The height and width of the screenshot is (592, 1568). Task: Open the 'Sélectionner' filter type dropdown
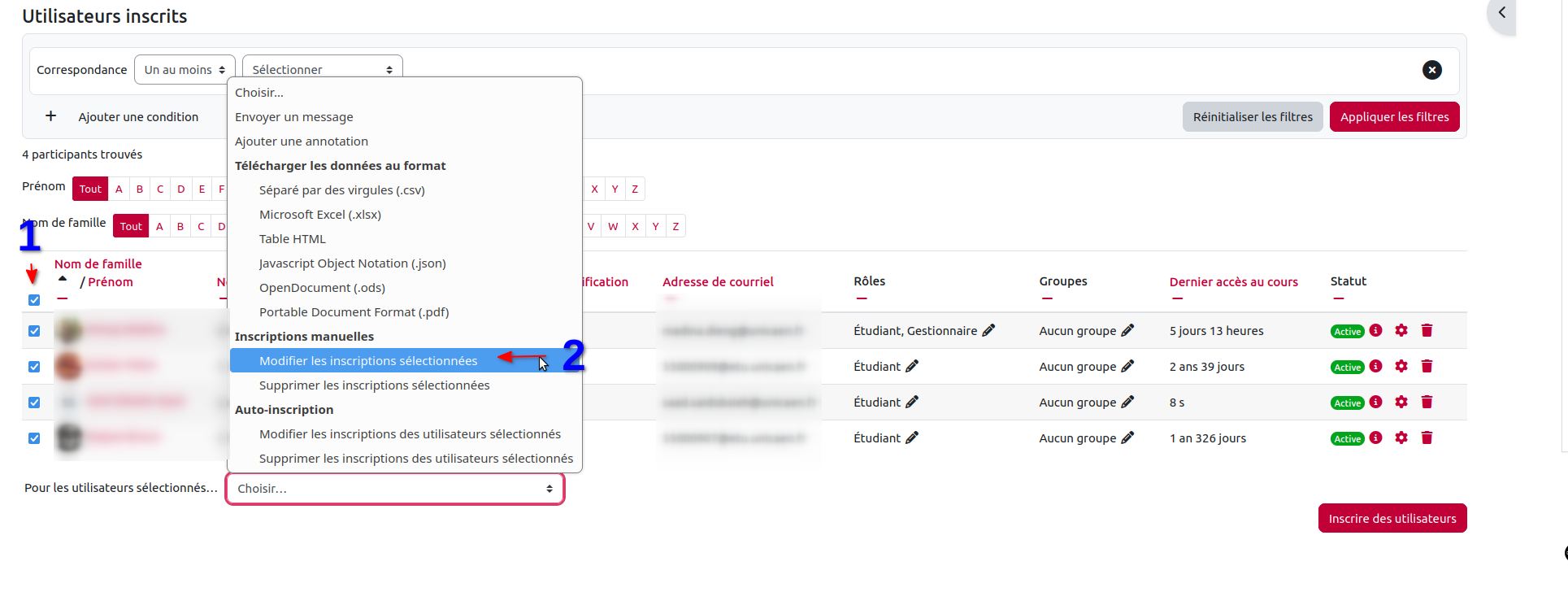coord(322,68)
